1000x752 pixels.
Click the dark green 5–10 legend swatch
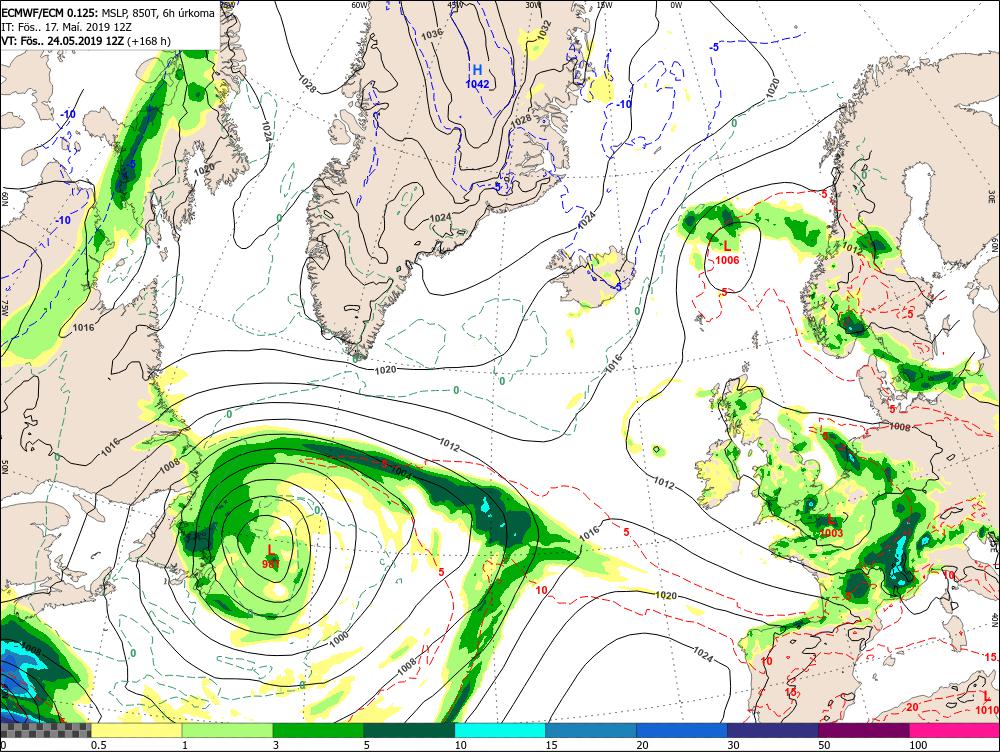[x=409, y=730]
